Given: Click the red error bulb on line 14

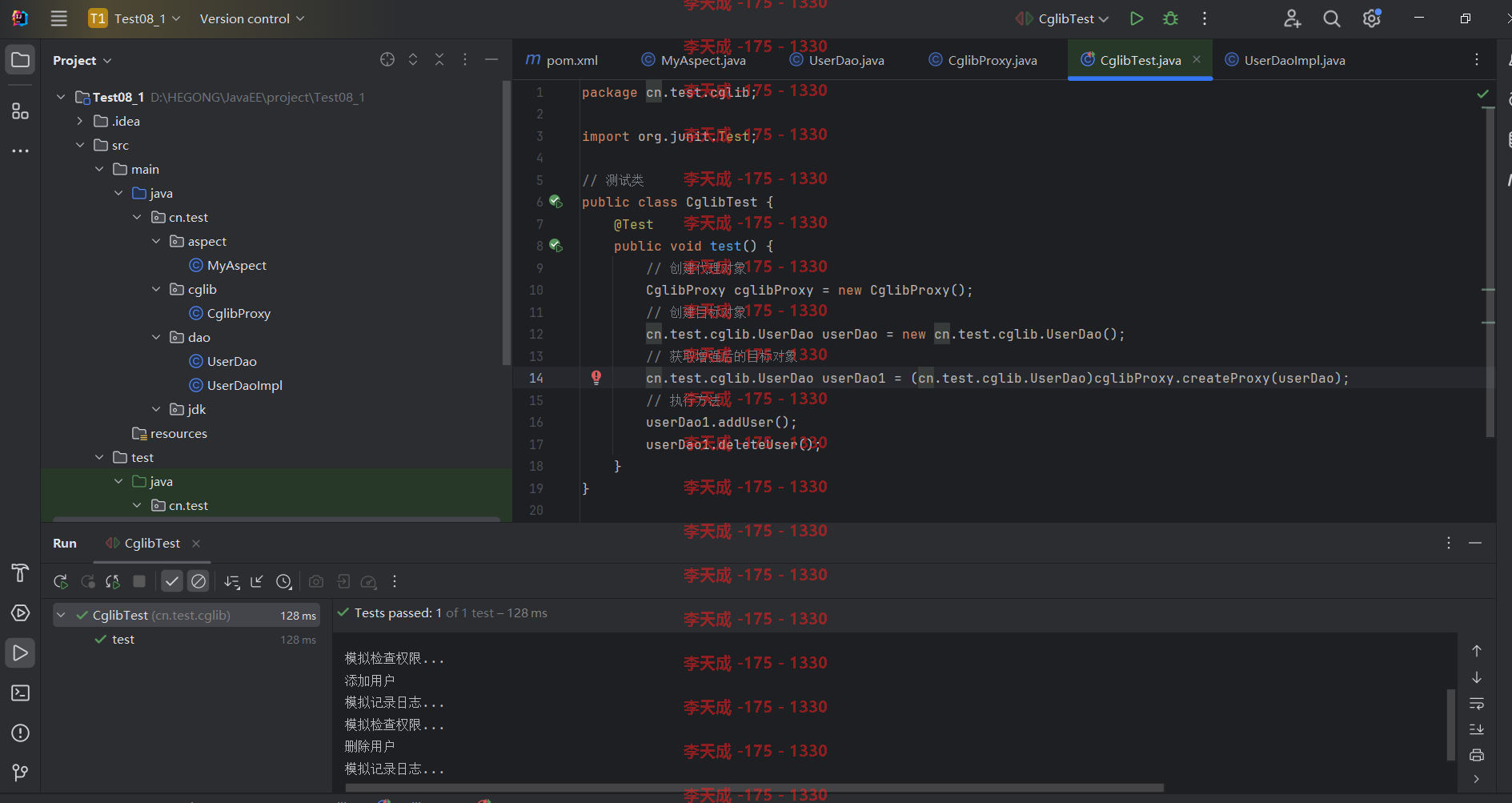Looking at the screenshot, I should (x=596, y=378).
